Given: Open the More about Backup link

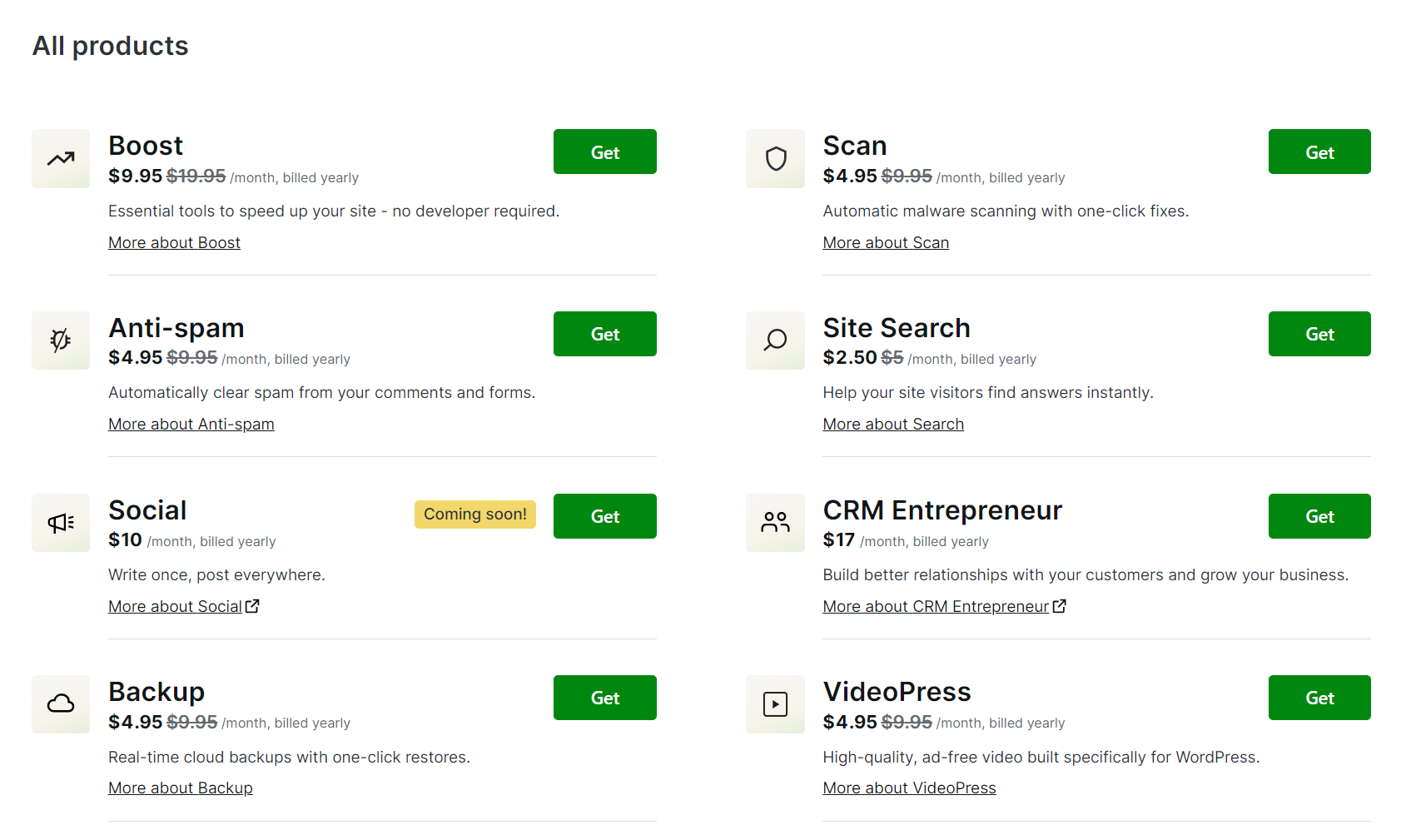Looking at the screenshot, I should pyautogui.click(x=181, y=788).
